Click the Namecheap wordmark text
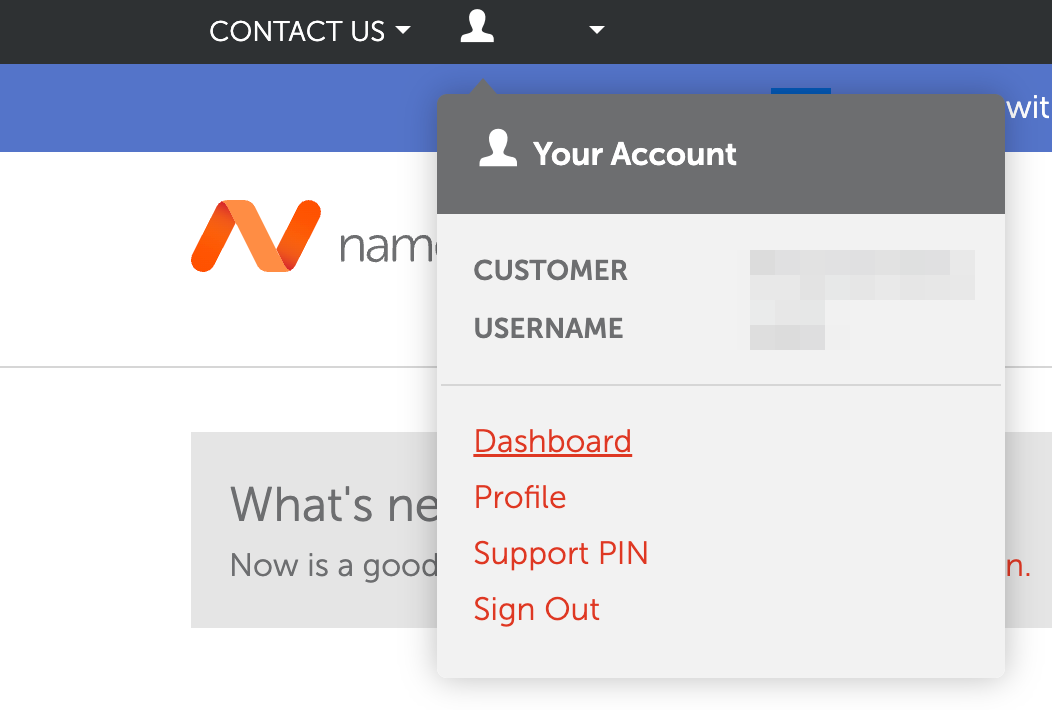The image size is (1052, 710). point(388,246)
